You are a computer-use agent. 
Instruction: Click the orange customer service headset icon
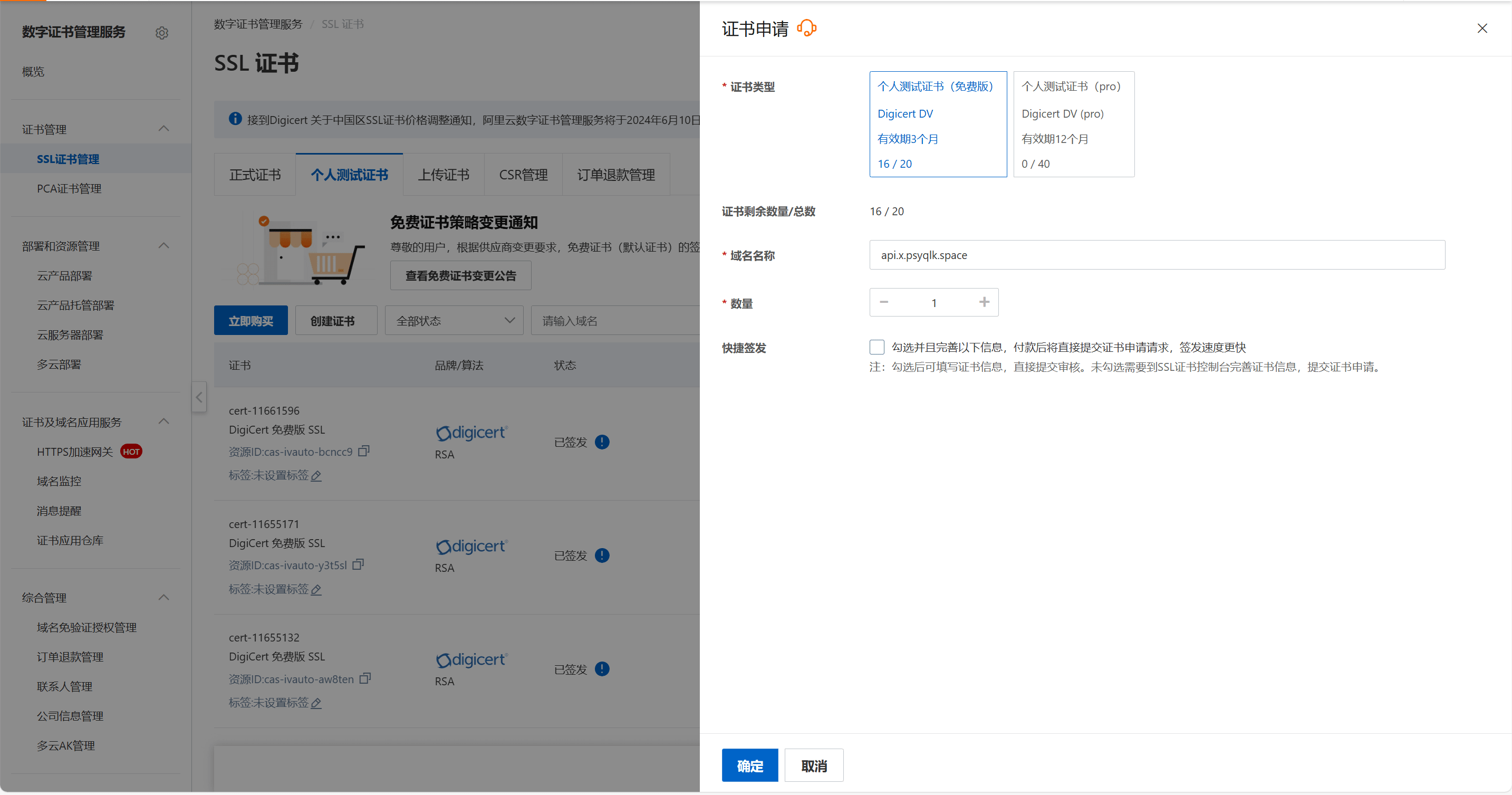pyautogui.click(x=807, y=28)
